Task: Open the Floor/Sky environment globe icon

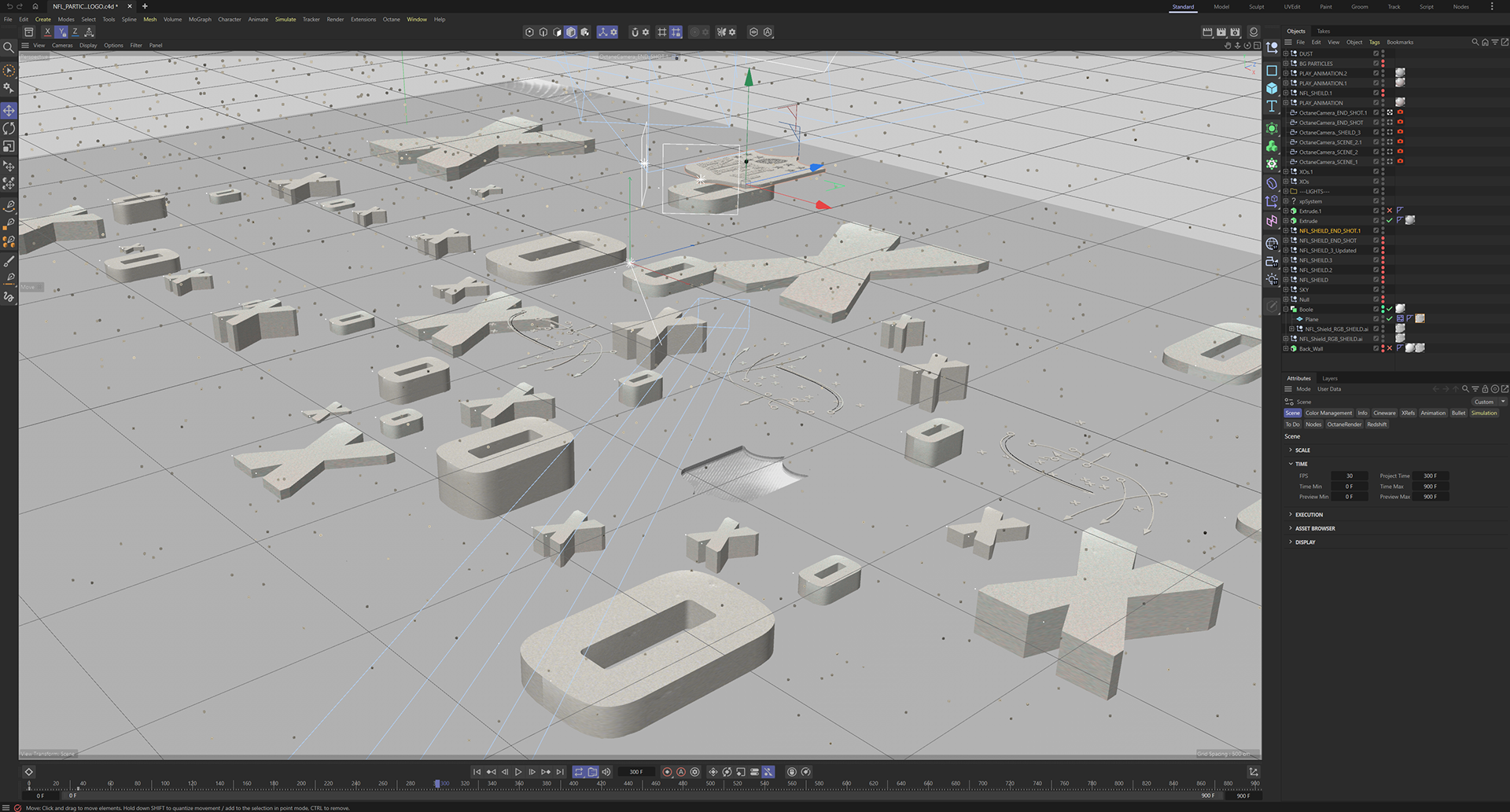Action: 1272,244
